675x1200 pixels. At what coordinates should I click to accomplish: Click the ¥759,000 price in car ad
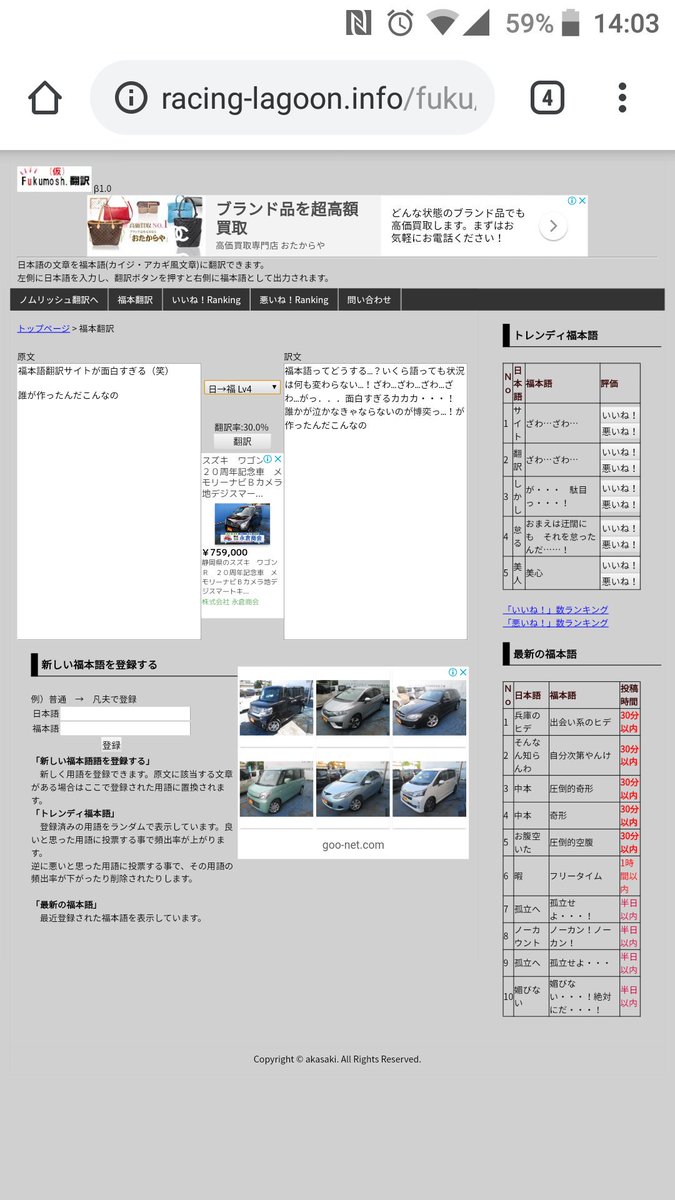(x=225, y=552)
